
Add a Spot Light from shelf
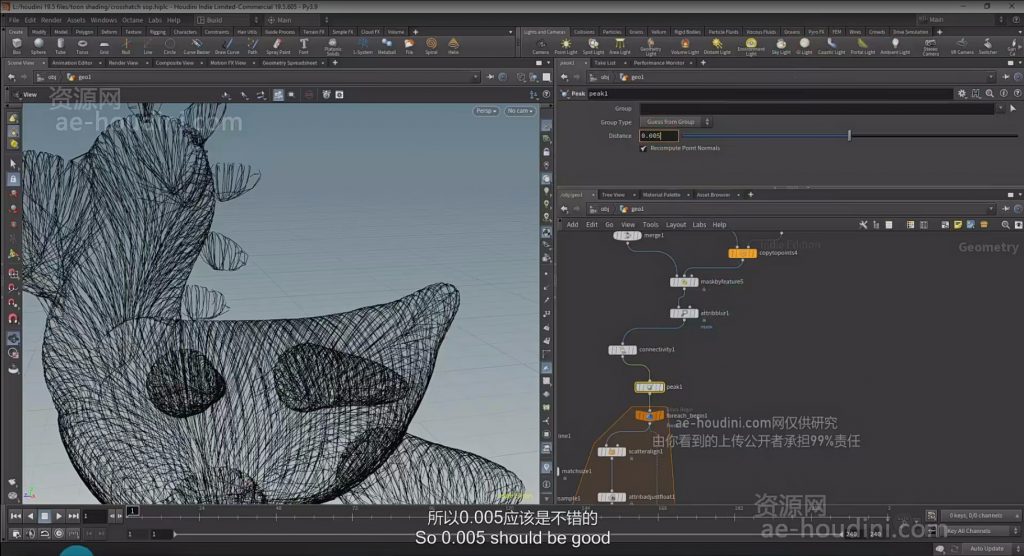593,46
